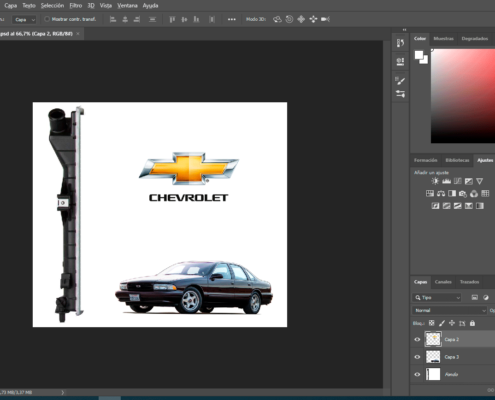Add a Curves adjustment

pyautogui.click(x=458, y=181)
